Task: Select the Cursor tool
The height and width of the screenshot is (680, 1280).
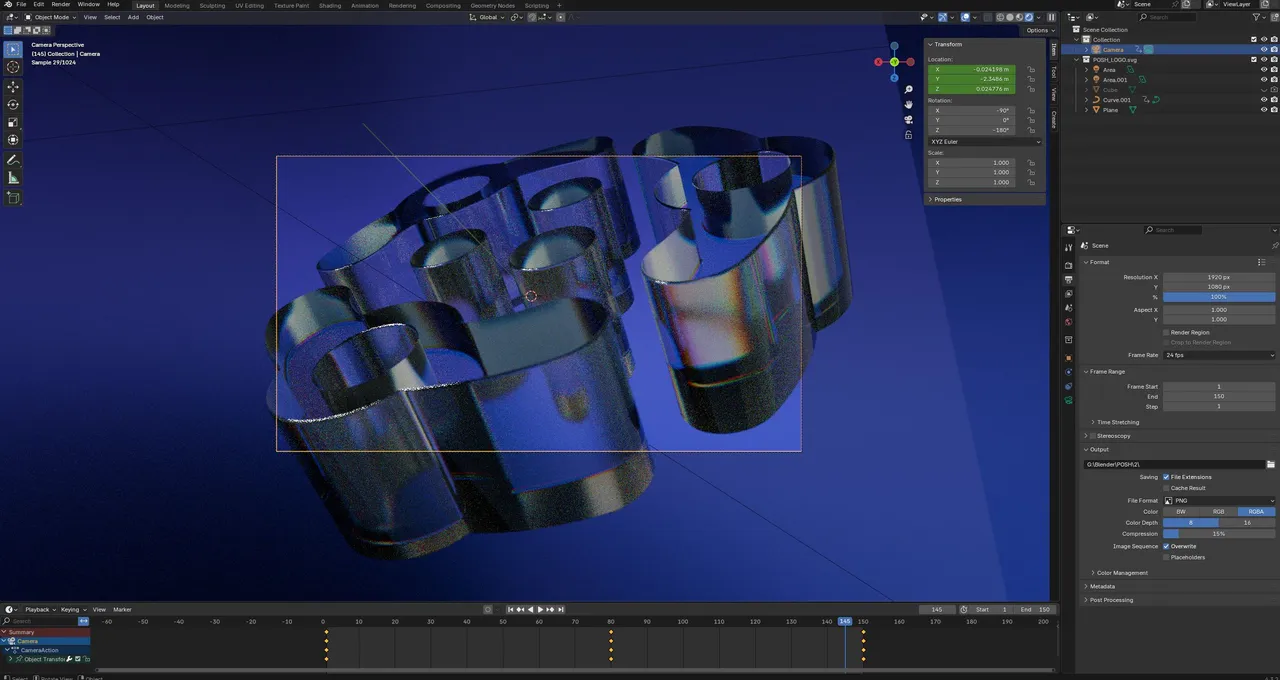Action: click(13, 67)
